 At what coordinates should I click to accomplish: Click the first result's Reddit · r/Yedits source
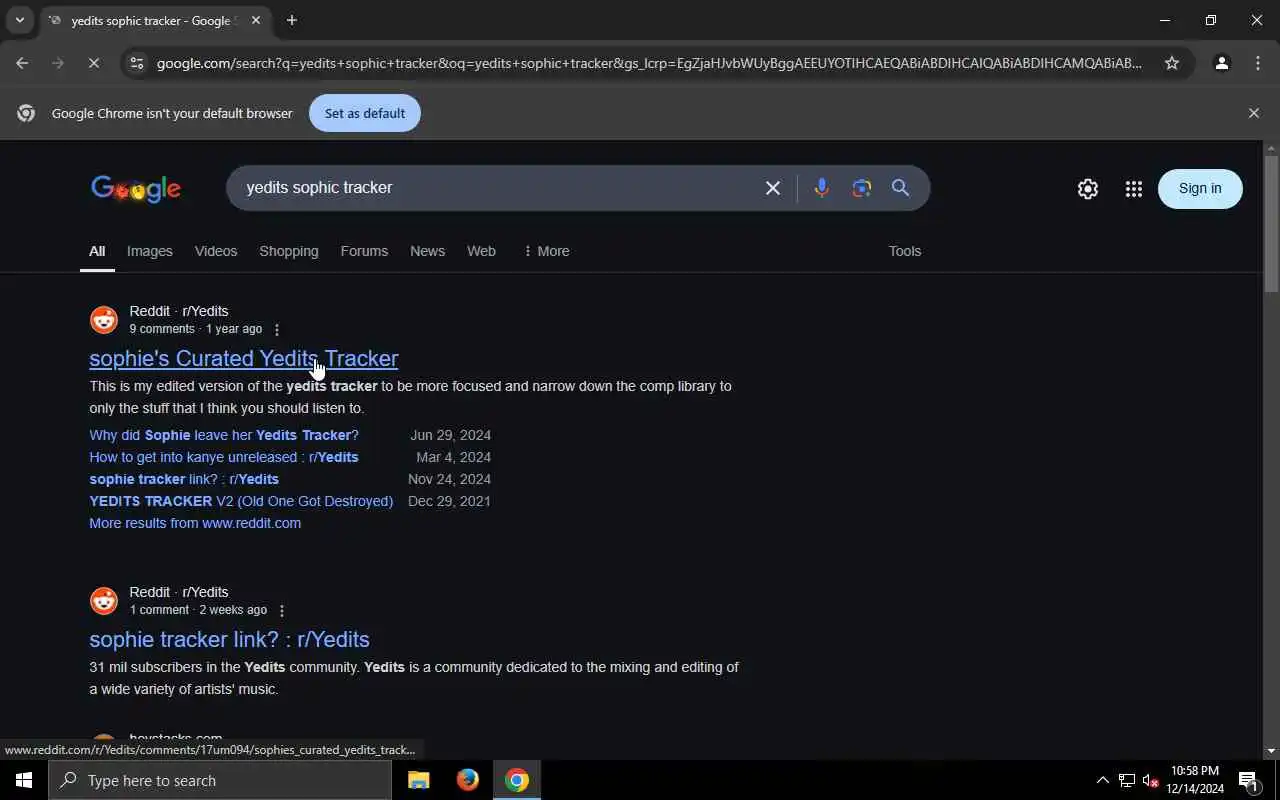(179, 311)
